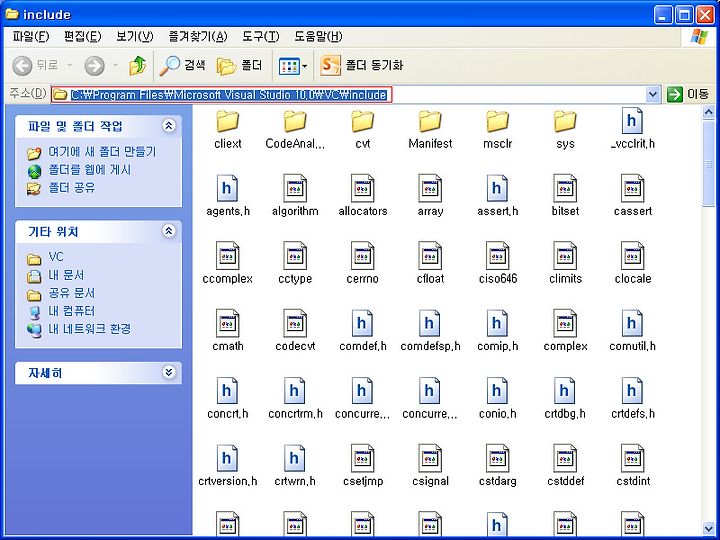Select the ccomplex file

228,264
